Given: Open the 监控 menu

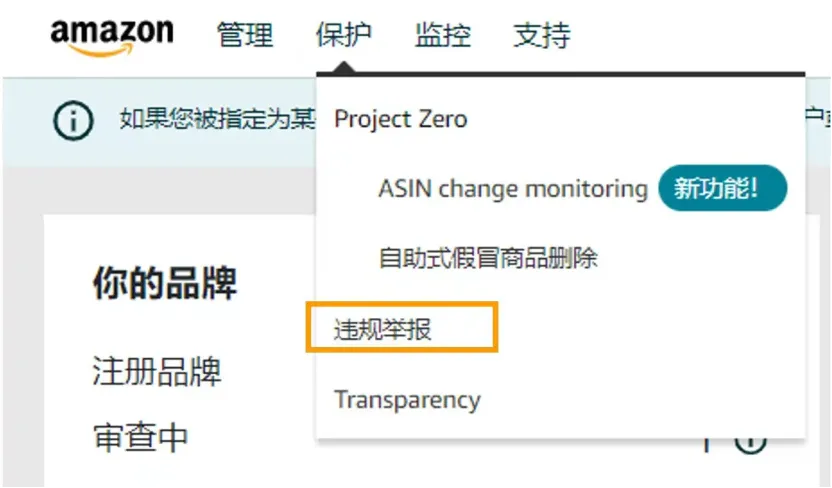Looking at the screenshot, I should click(x=443, y=36).
